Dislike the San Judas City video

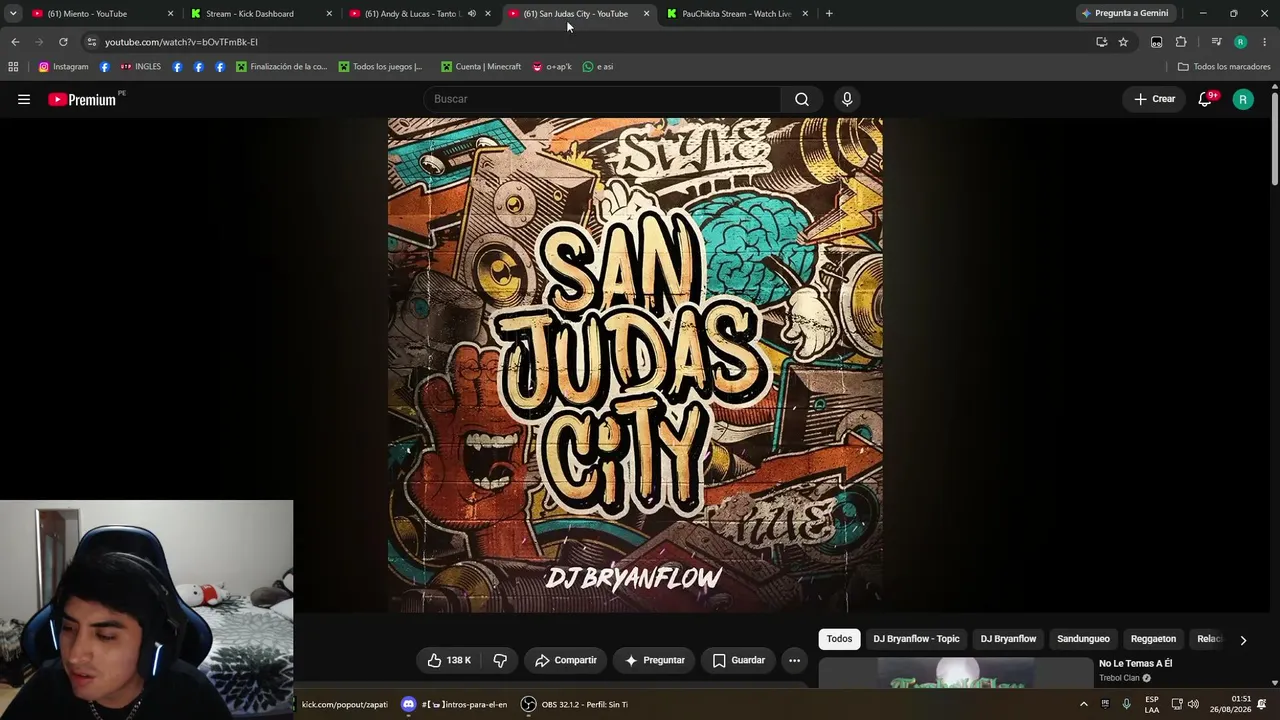coord(500,660)
